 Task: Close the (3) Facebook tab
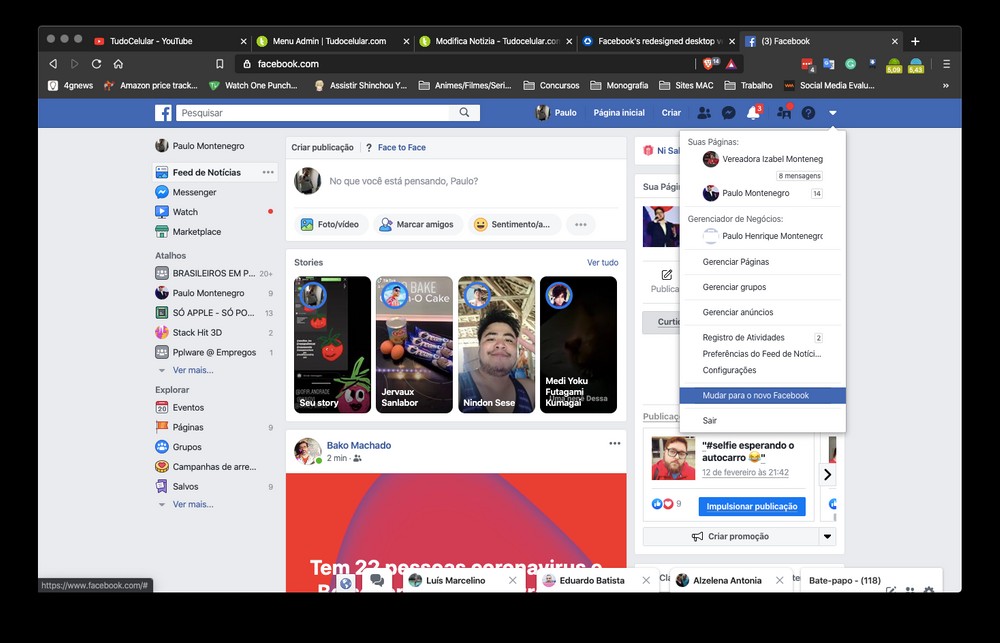click(x=895, y=41)
